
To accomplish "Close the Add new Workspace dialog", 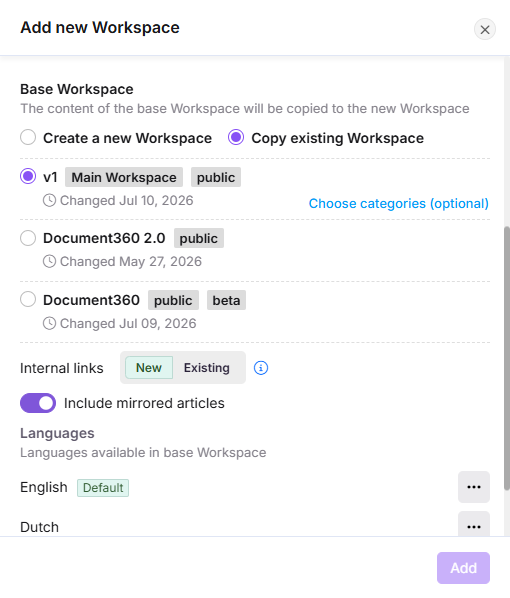I will [485, 29].
